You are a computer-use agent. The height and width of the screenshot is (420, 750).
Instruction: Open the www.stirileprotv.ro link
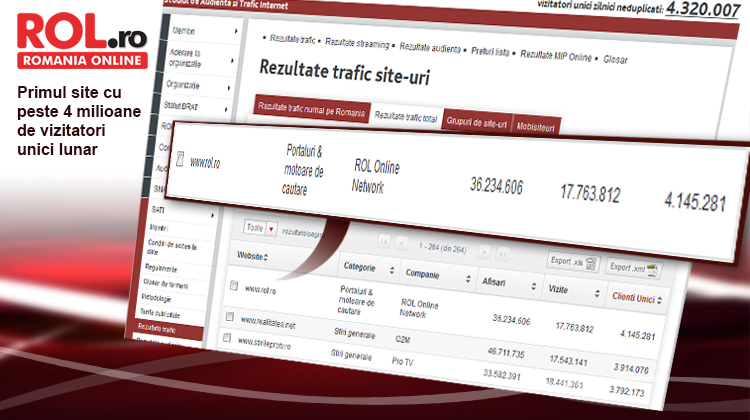click(x=264, y=343)
